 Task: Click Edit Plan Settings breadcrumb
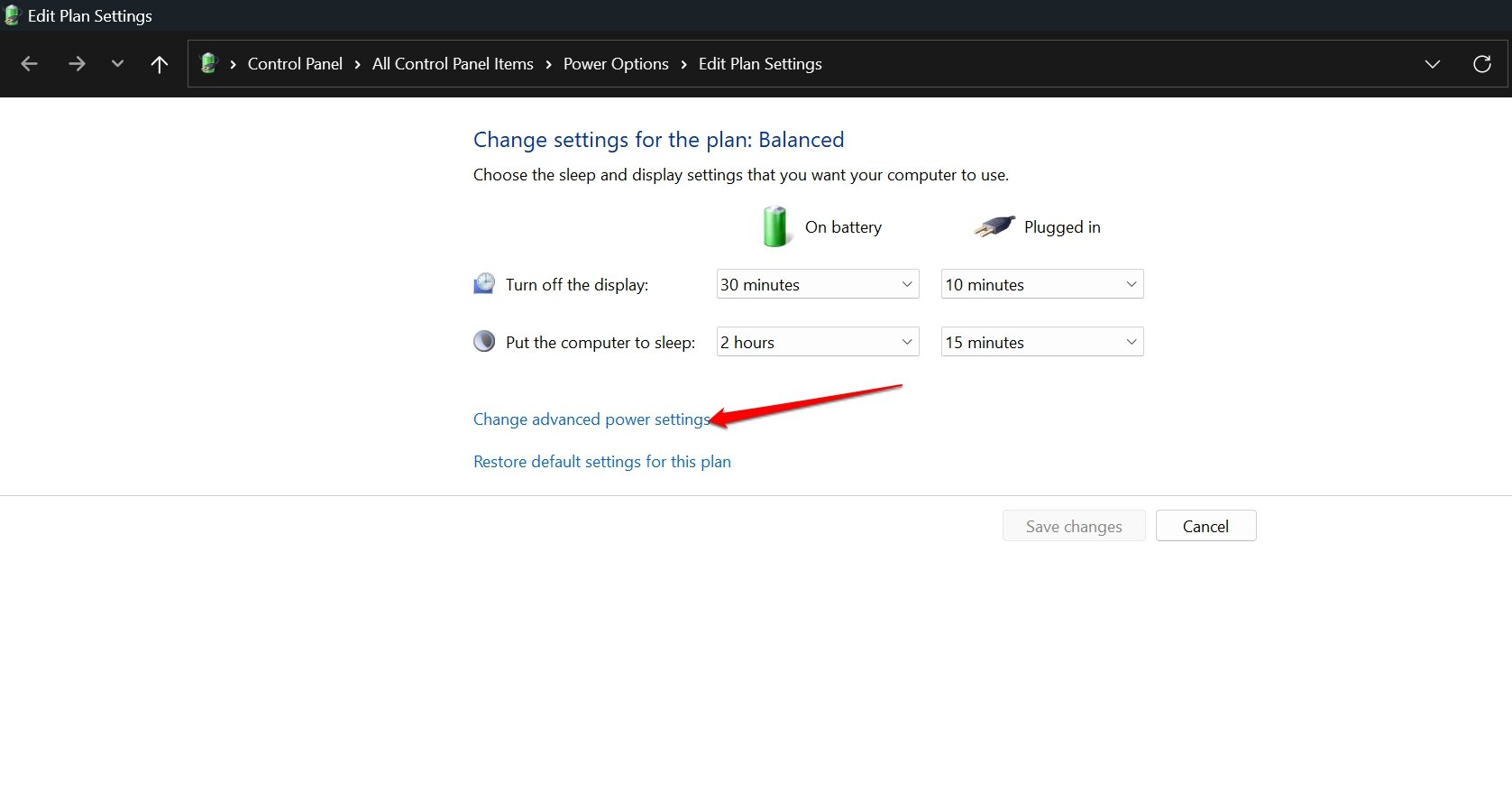pyautogui.click(x=760, y=64)
